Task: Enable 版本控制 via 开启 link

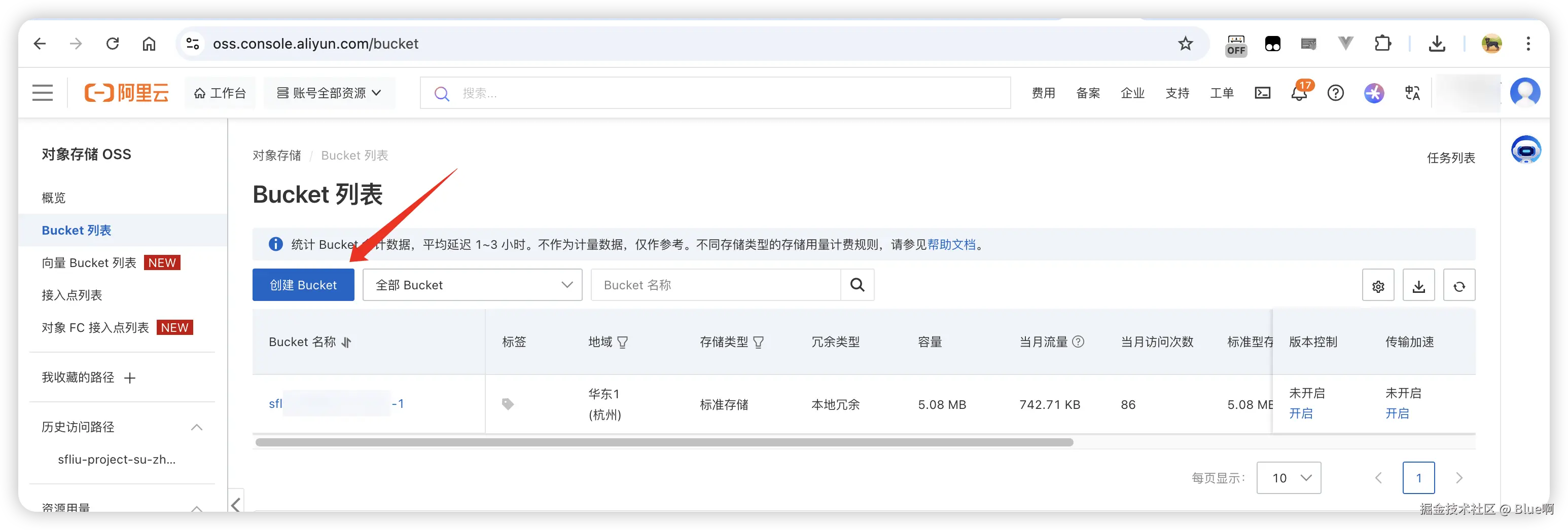Action: click(x=1301, y=414)
